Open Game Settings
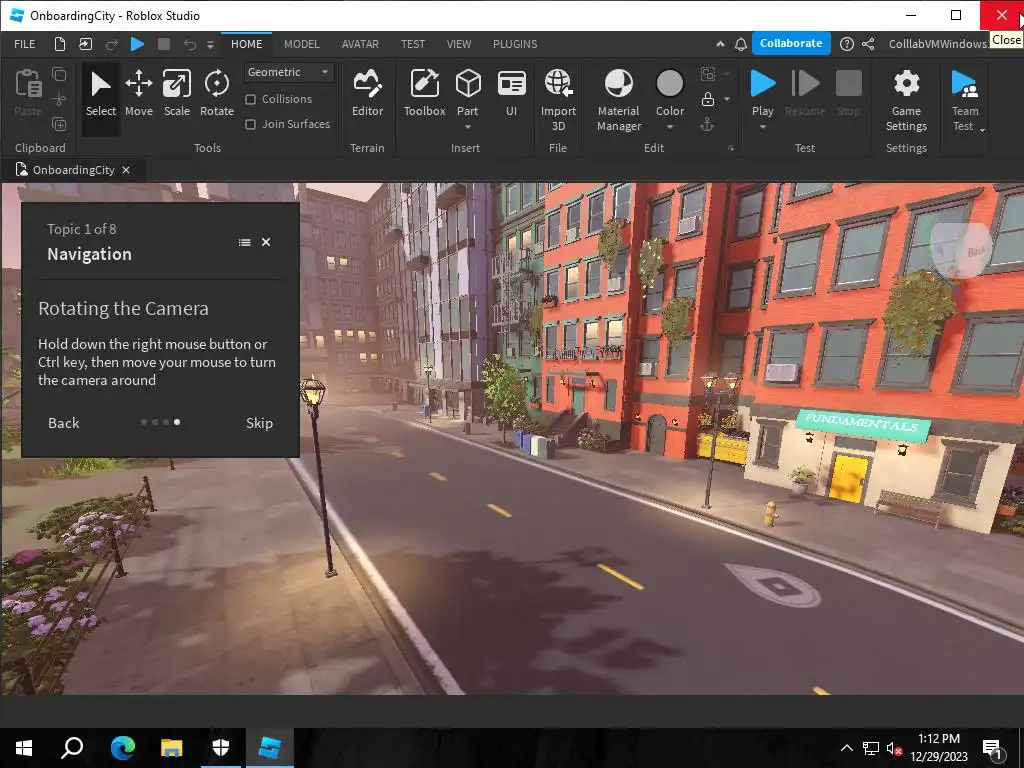 (x=906, y=100)
